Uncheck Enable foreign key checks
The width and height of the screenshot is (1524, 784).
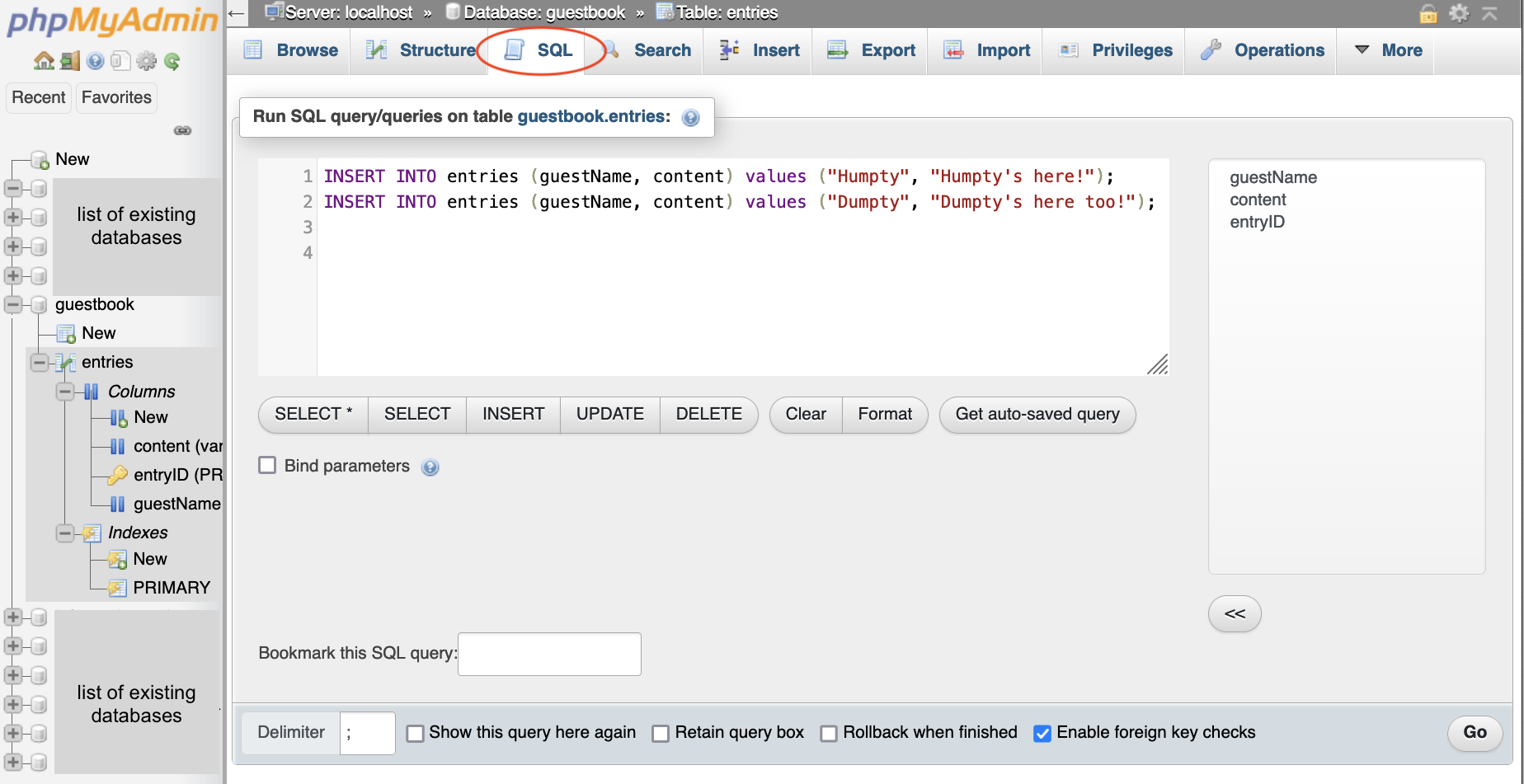[x=1042, y=733]
